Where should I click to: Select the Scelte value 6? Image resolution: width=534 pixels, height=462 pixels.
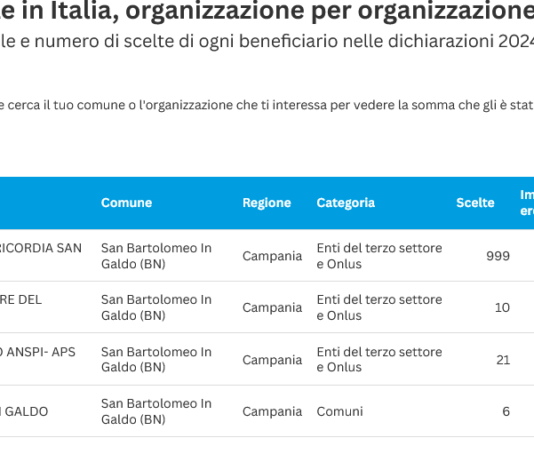[x=506, y=412]
